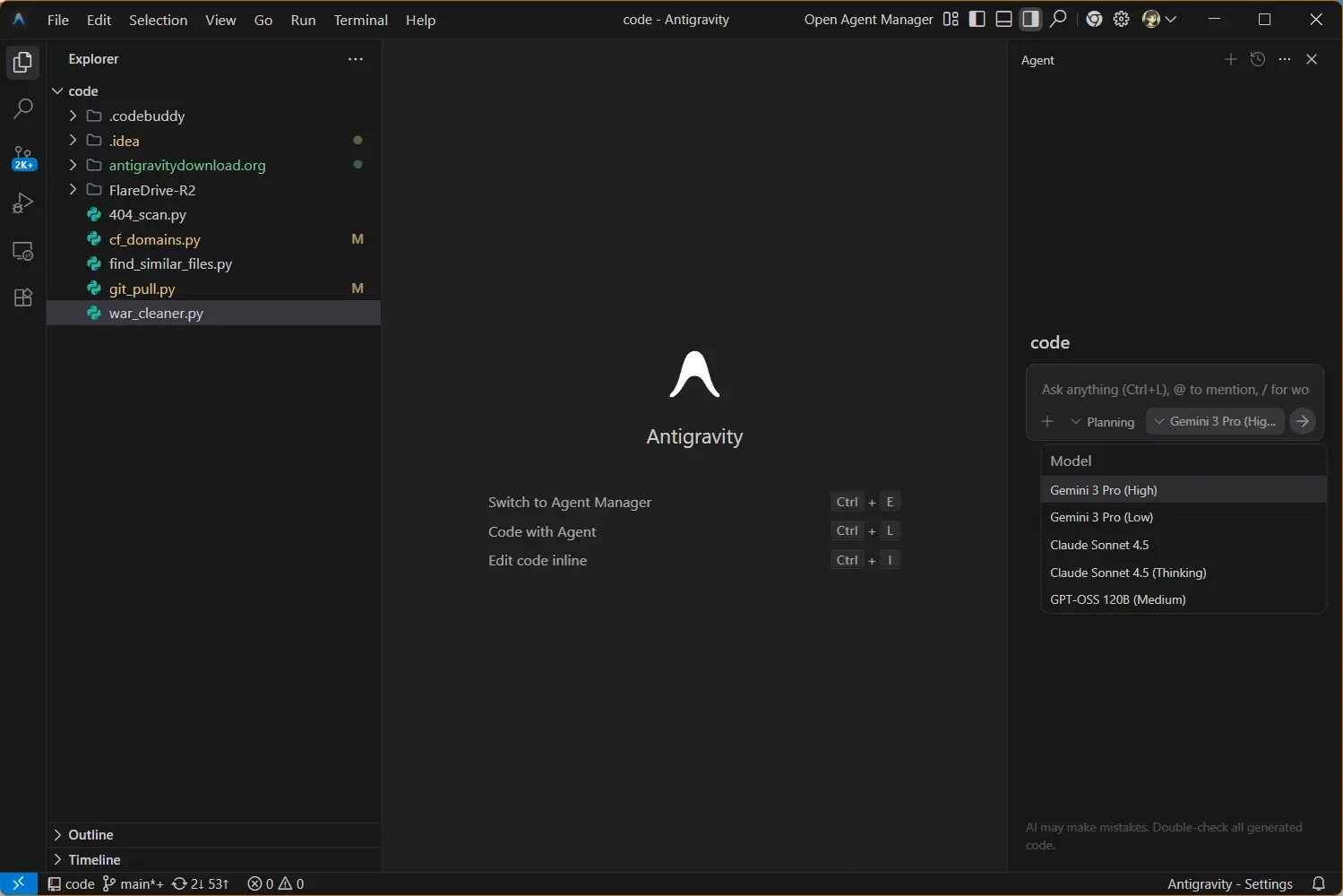Select Gemini 3 Pro (High) model
Image resolution: width=1343 pixels, height=896 pixels.
[x=1184, y=490]
